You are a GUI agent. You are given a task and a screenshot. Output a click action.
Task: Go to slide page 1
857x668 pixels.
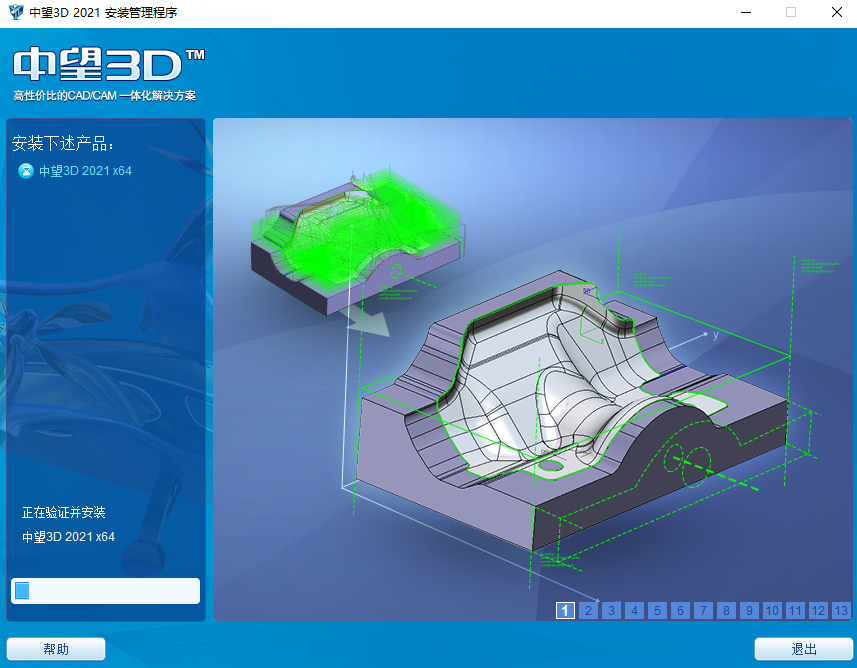[x=565, y=611]
